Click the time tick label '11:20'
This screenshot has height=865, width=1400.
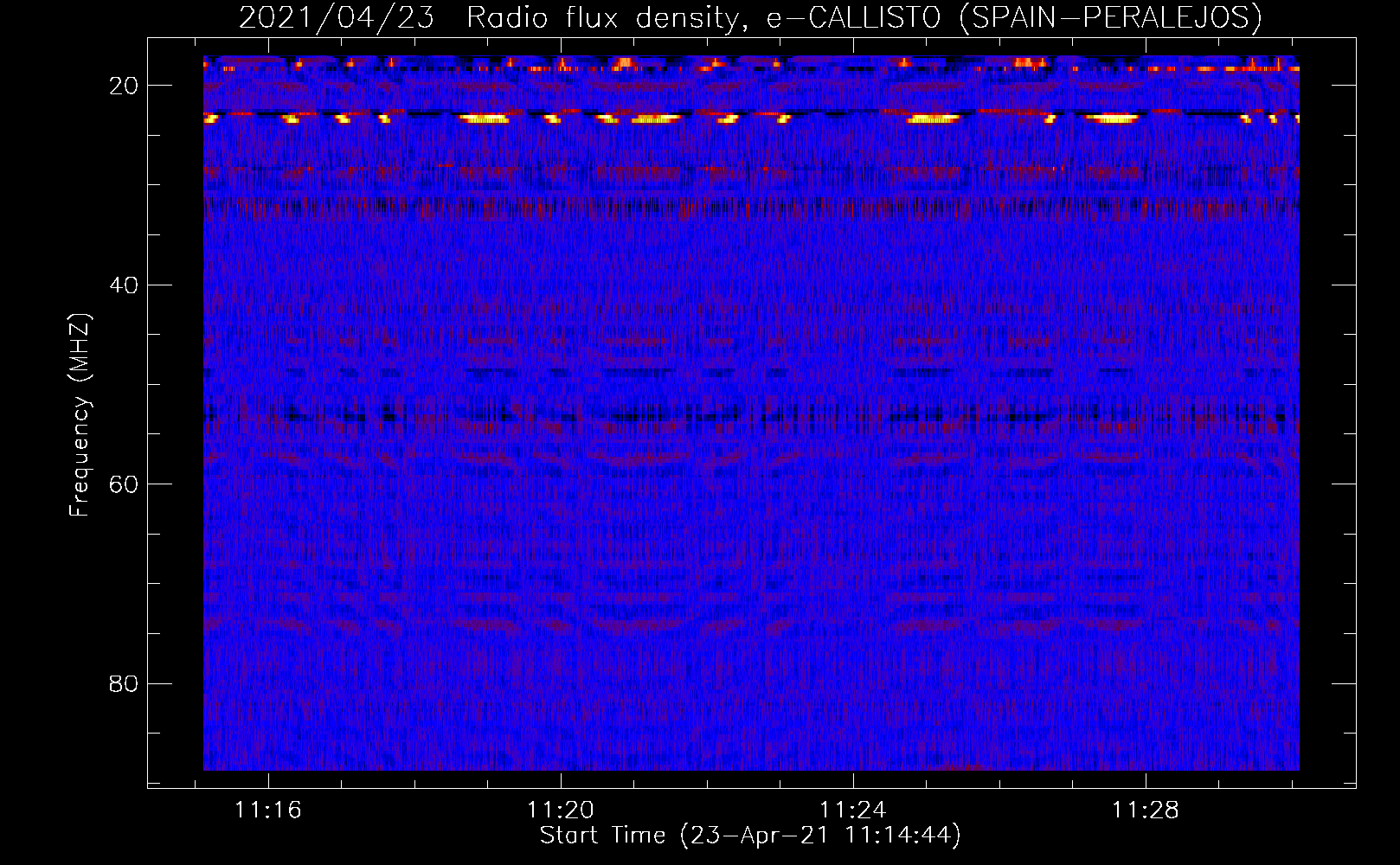561,811
